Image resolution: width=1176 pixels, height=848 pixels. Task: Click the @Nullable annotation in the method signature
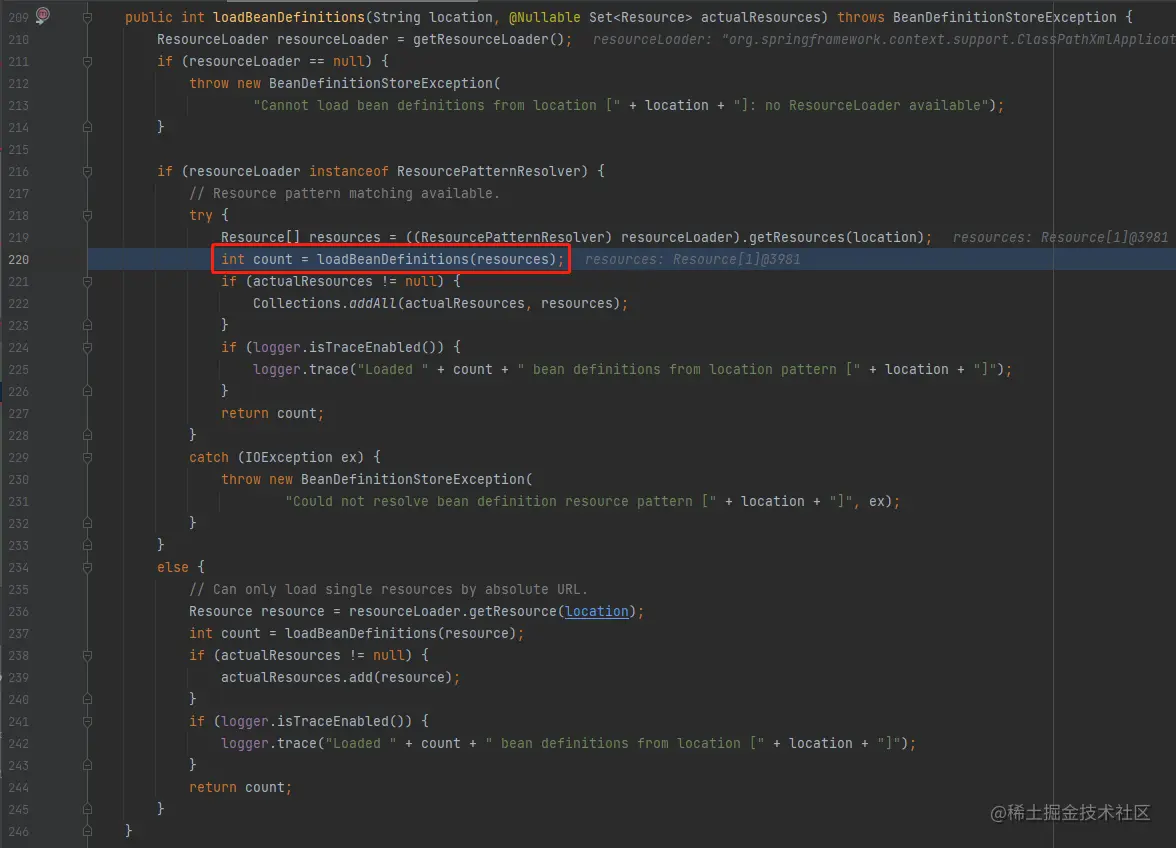(x=544, y=17)
